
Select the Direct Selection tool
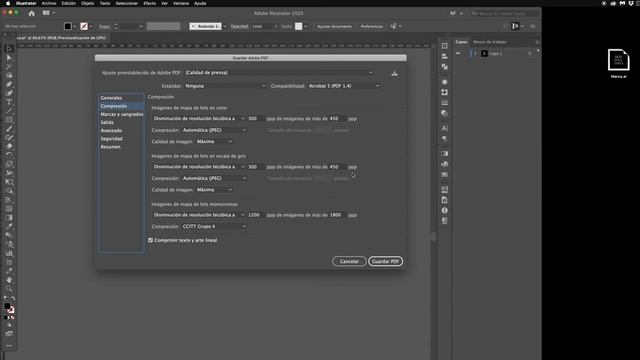9,58
